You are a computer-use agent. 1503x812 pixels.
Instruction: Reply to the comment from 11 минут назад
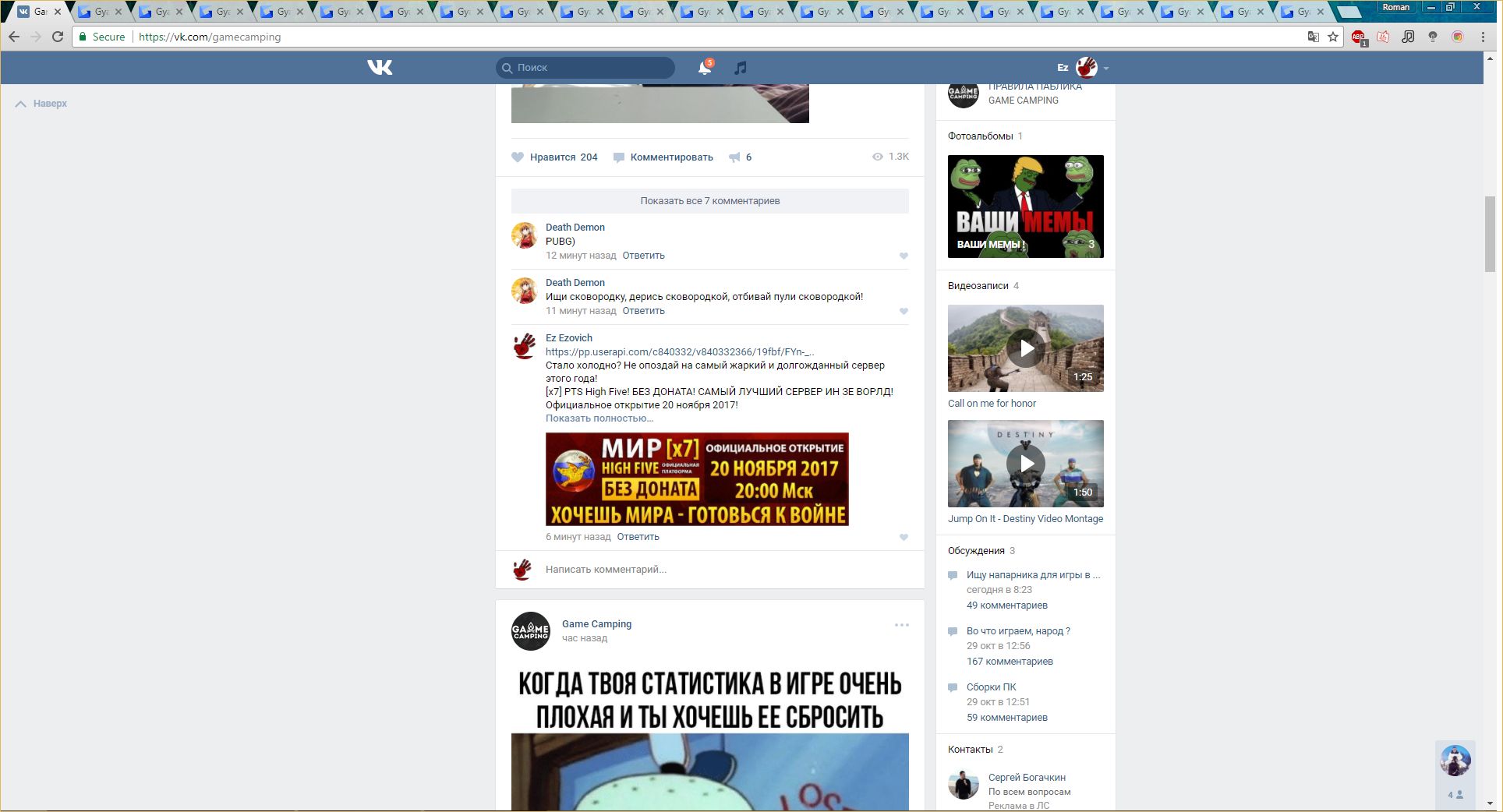pos(643,311)
